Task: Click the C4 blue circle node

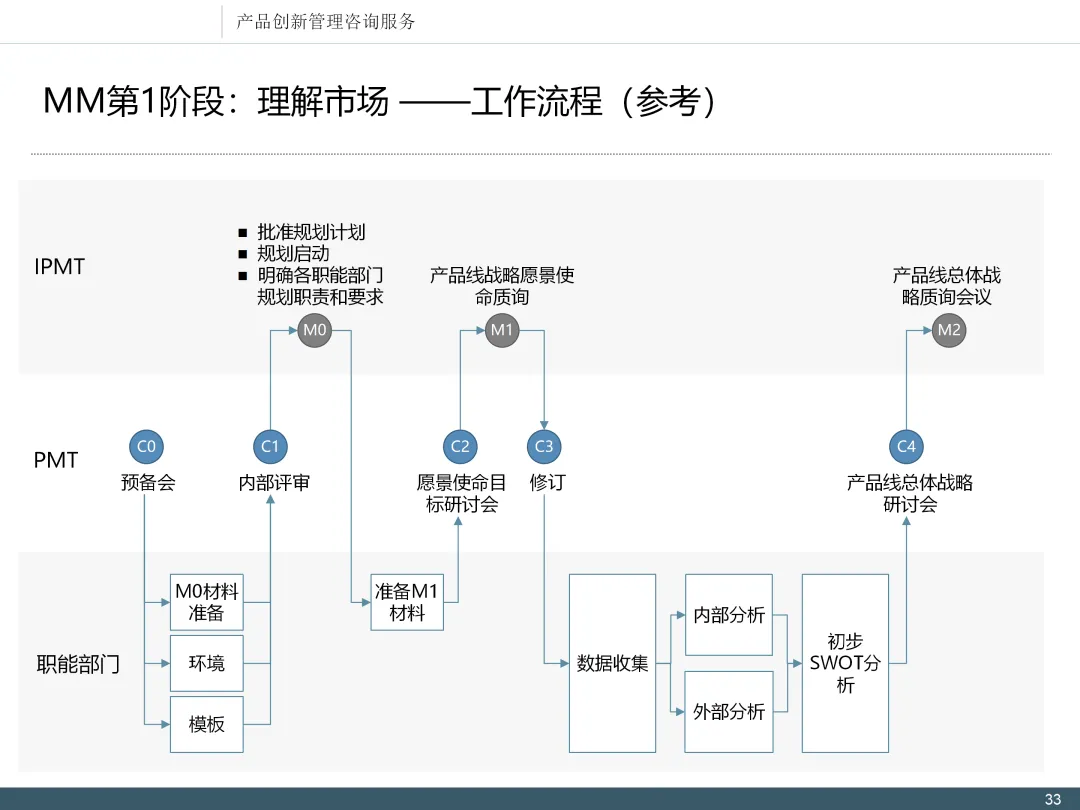Action: (x=906, y=446)
